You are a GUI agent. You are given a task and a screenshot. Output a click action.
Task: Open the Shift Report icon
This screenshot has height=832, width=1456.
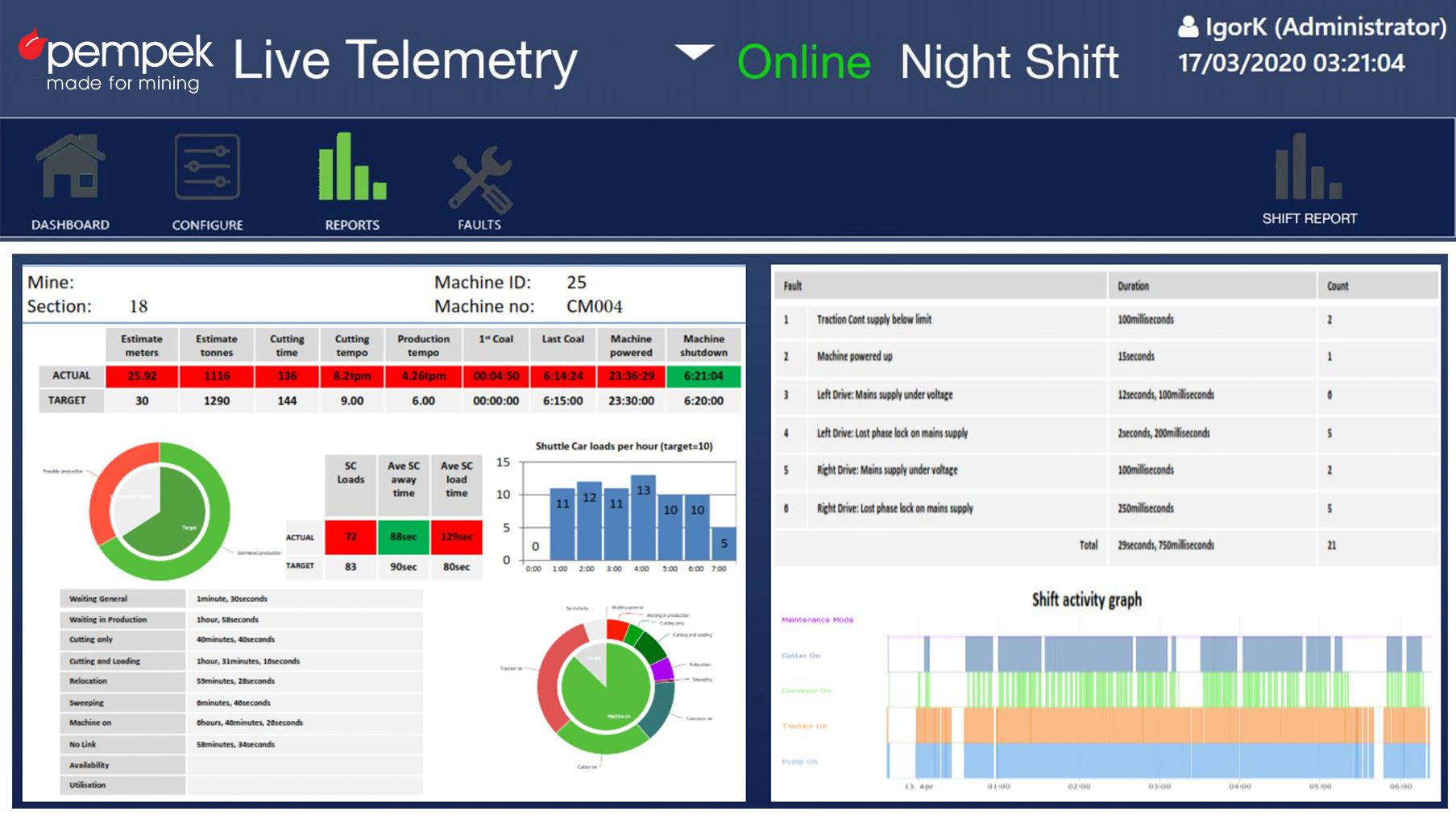(x=1309, y=168)
